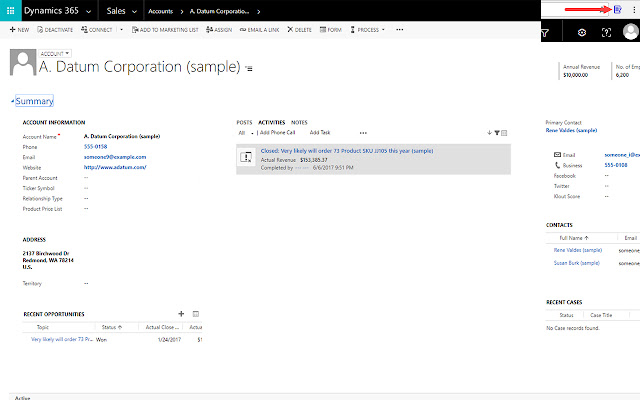Image resolution: width=640 pixels, height=400 pixels.
Task: Click the Connect command
Action: [x=96, y=30]
